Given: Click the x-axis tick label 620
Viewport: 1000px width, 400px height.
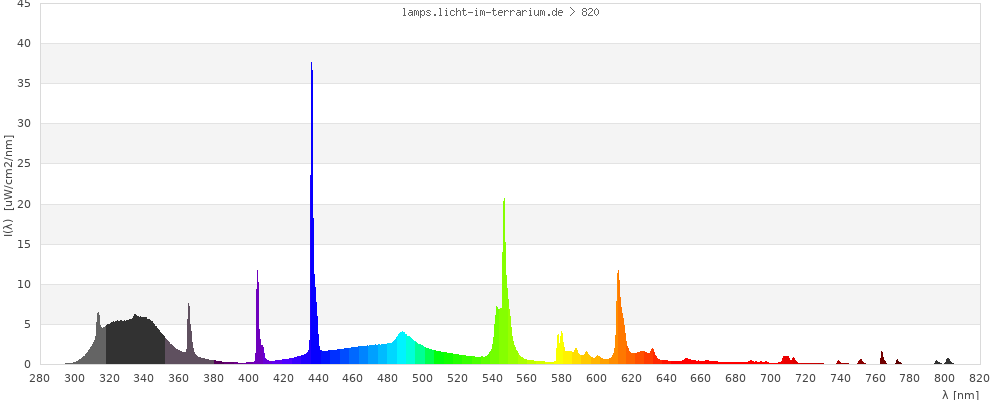Looking at the screenshot, I should point(631,378).
